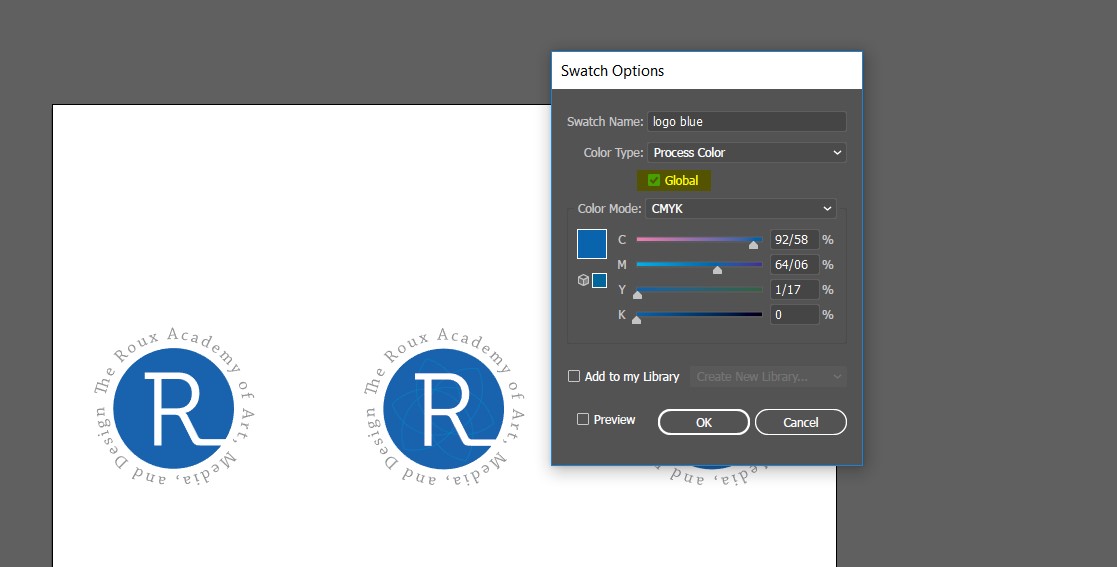
Task: Click the OK button
Action: [x=704, y=422]
